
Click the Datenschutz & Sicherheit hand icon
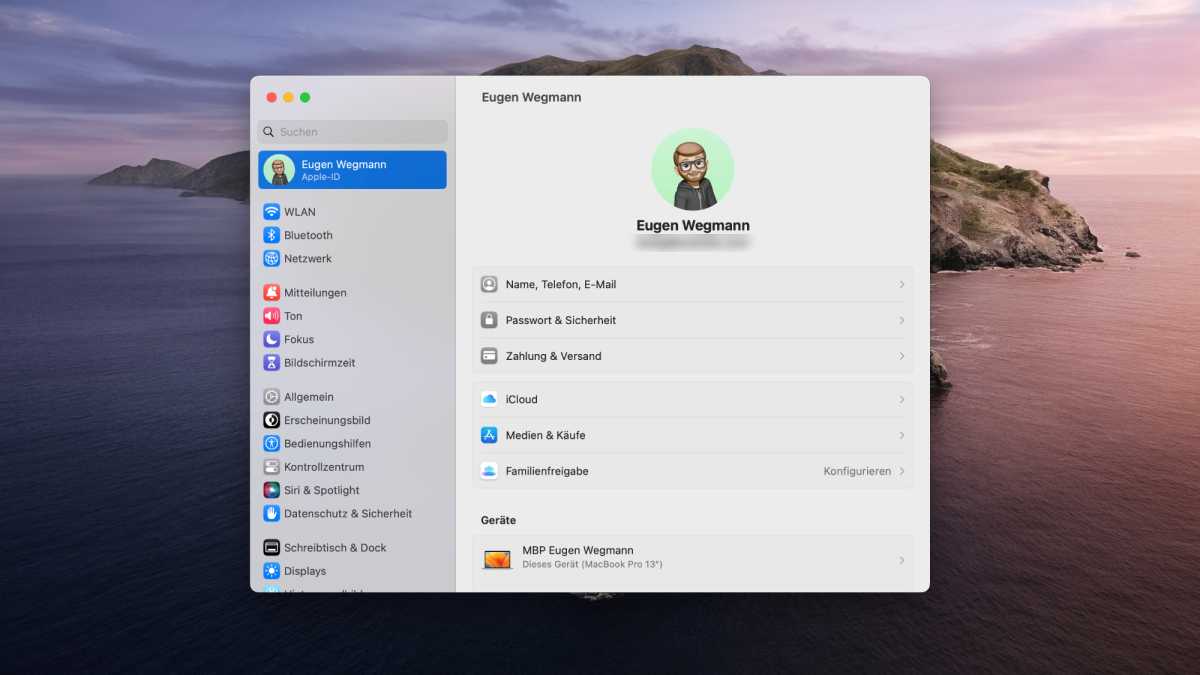point(271,513)
